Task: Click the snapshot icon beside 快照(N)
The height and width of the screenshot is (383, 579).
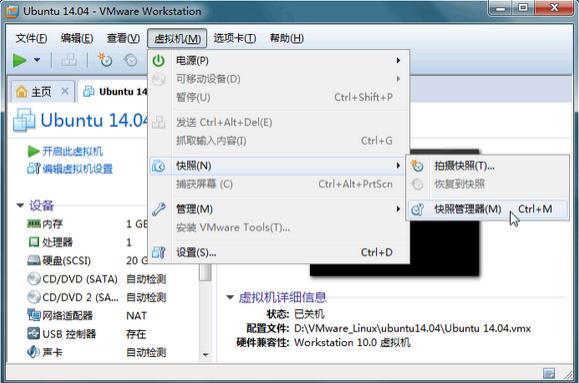Action: [x=159, y=166]
